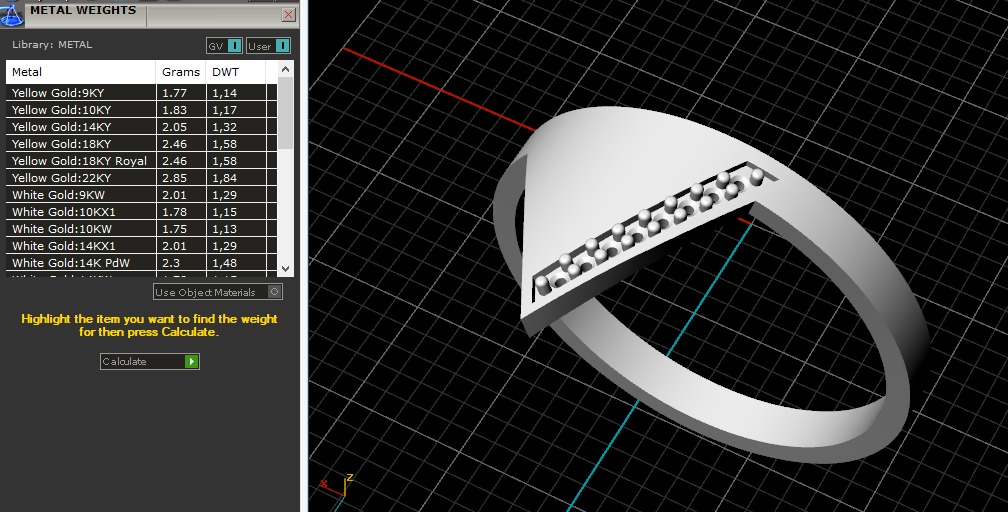Click the metal list scrollbar thumb
The image size is (1008, 512).
[x=286, y=113]
